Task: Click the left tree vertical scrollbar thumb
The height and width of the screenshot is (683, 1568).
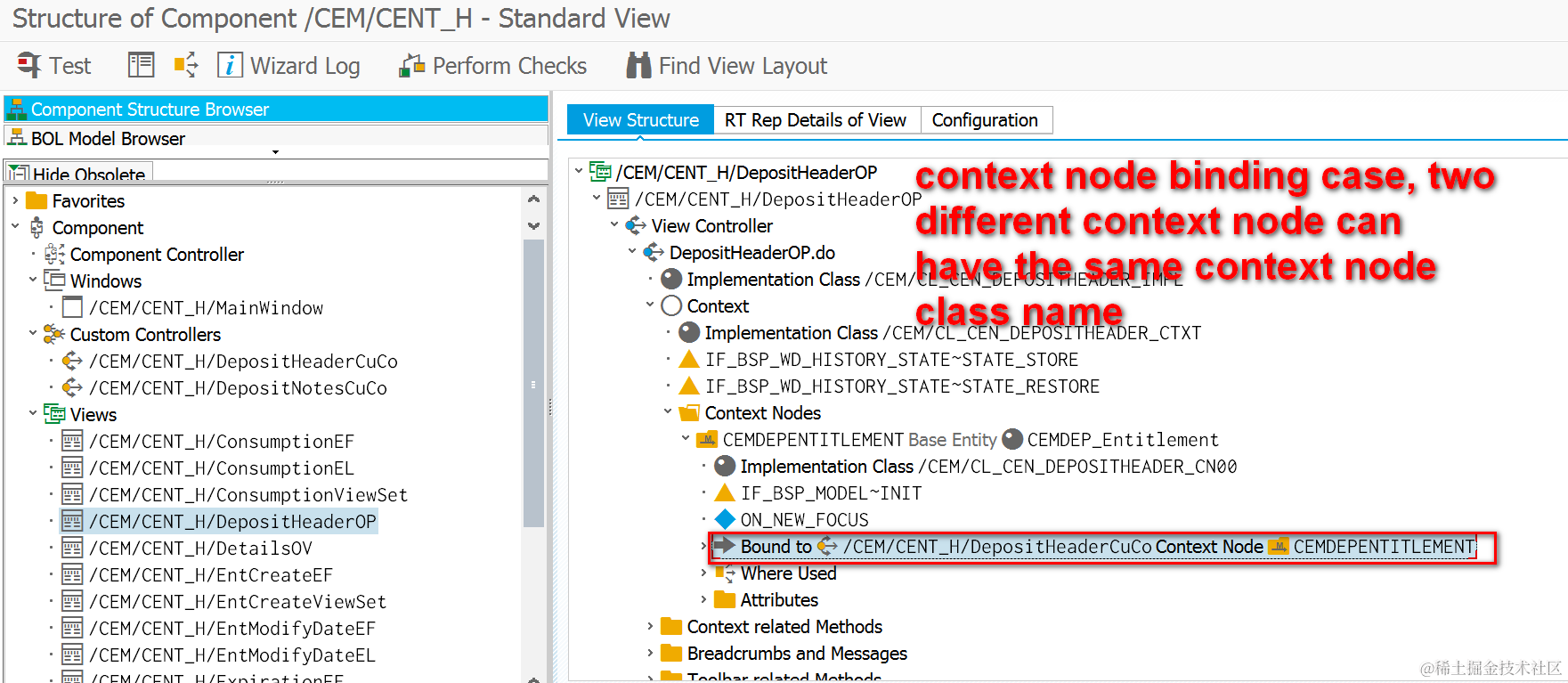Action: click(533, 384)
